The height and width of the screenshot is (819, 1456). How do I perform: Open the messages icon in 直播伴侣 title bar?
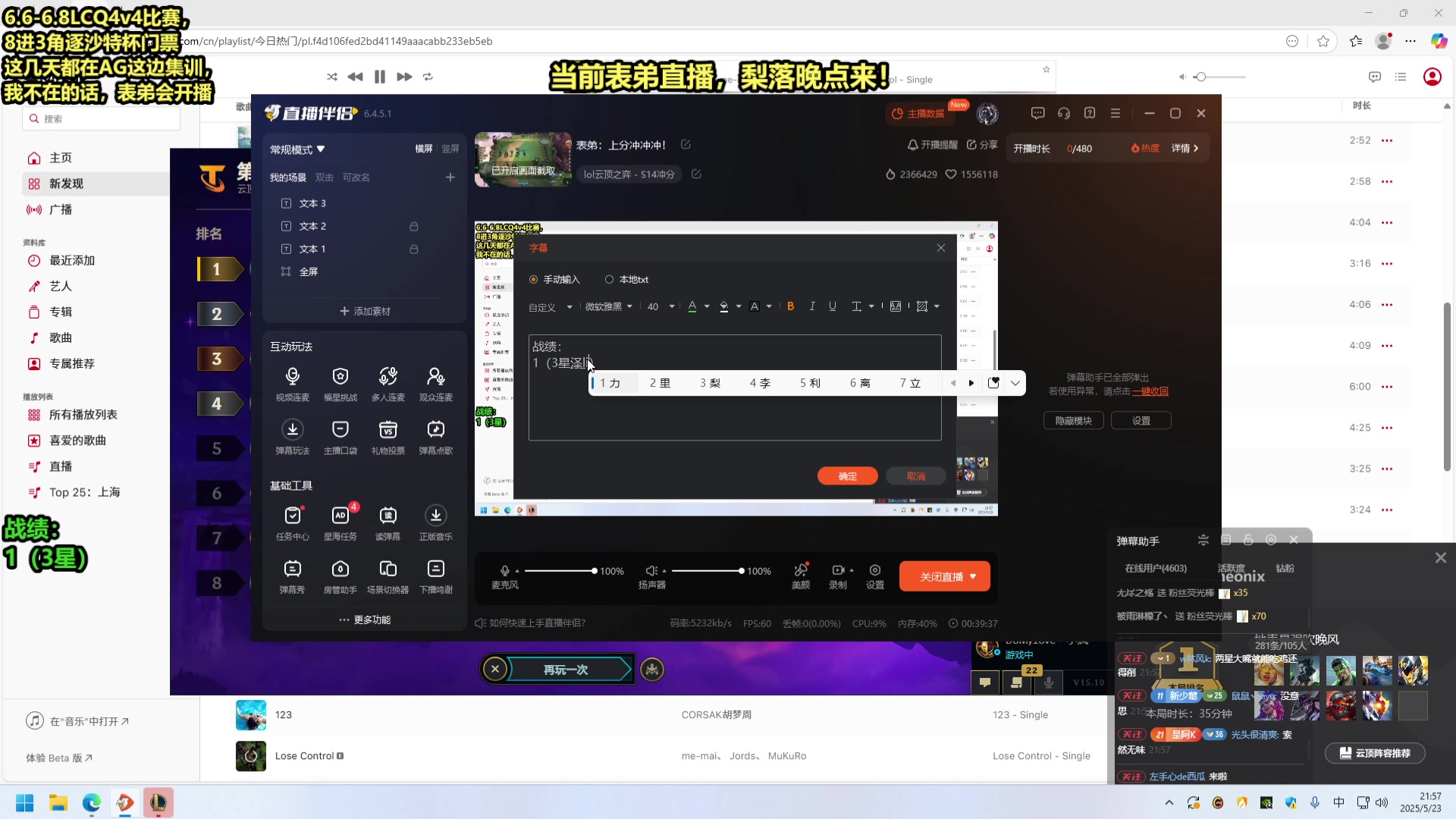coord(1037,113)
